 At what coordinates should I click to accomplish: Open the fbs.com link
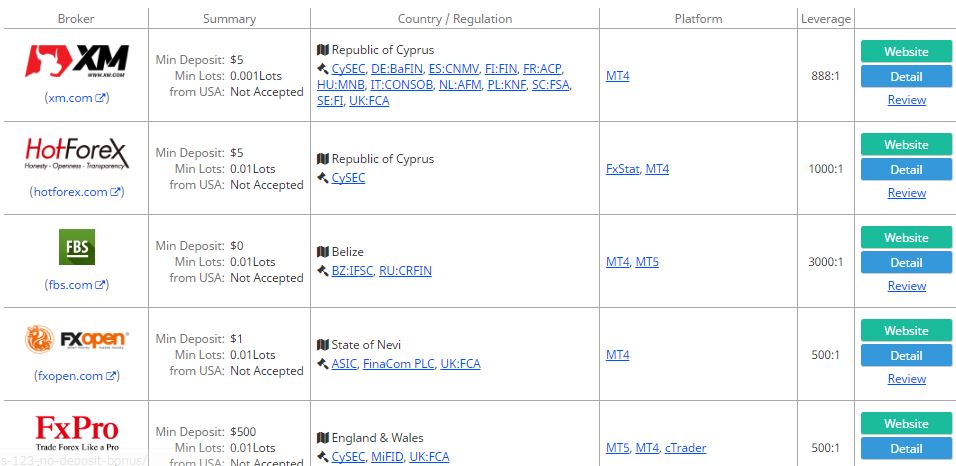point(71,285)
